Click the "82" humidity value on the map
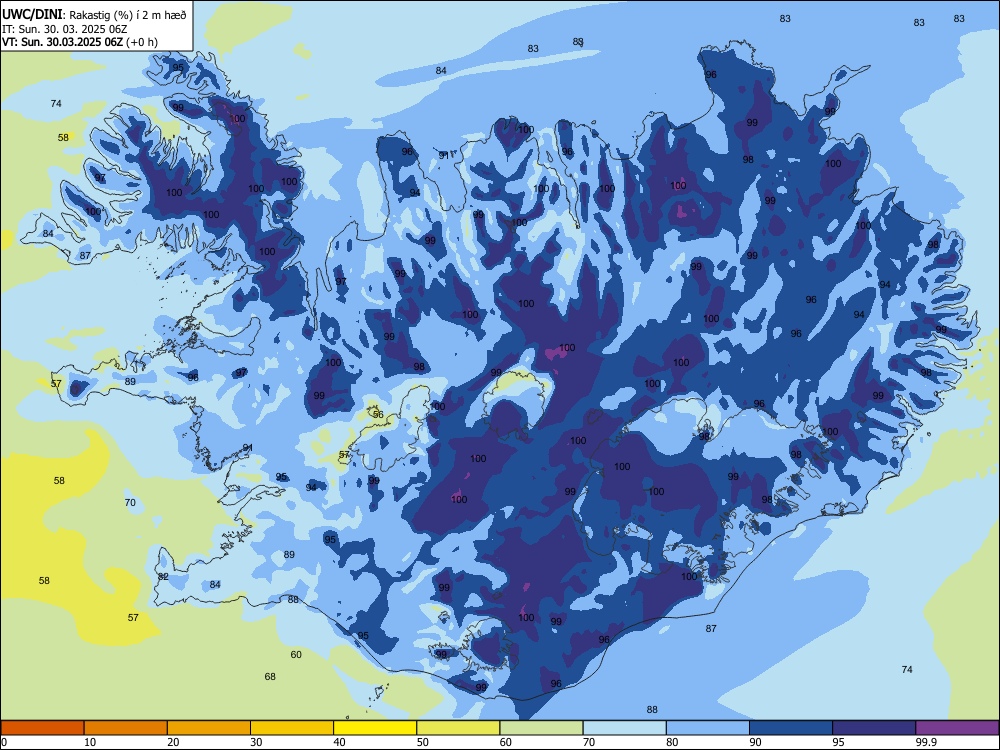Screen dimensions: 1000x750 pyautogui.click(x=163, y=576)
